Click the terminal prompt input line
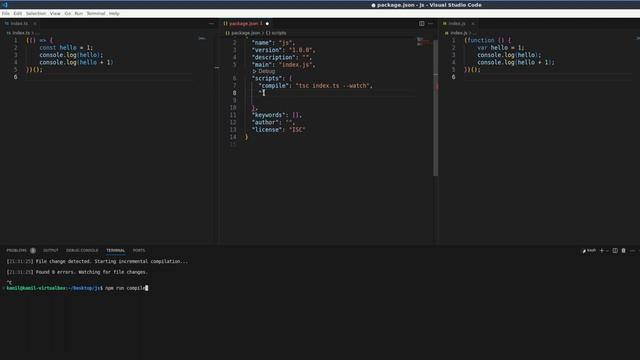Image resolution: width=640 pixels, height=360 pixels. (77, 288)
